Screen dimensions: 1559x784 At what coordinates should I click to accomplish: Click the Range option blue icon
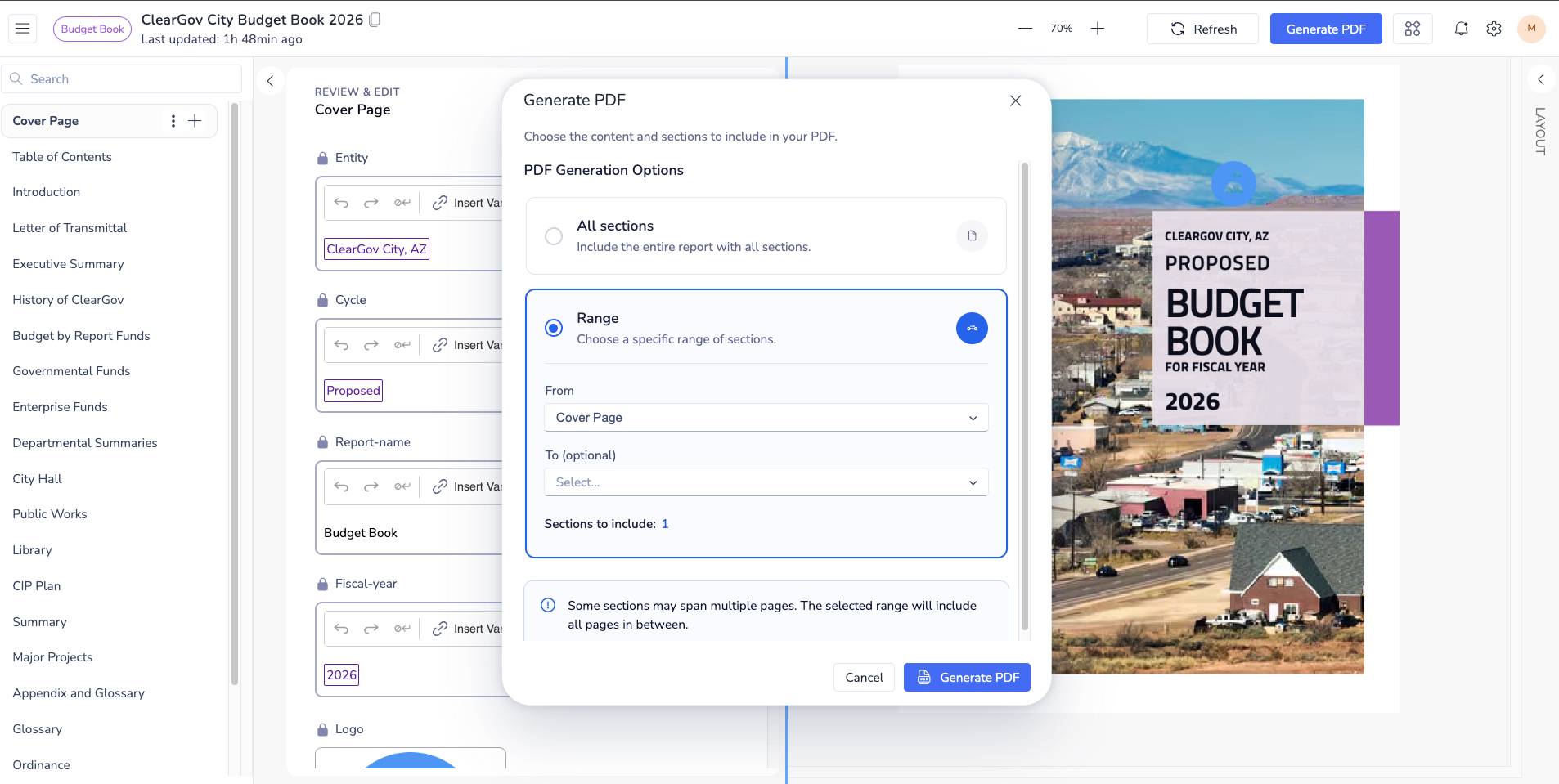(972, 328)
